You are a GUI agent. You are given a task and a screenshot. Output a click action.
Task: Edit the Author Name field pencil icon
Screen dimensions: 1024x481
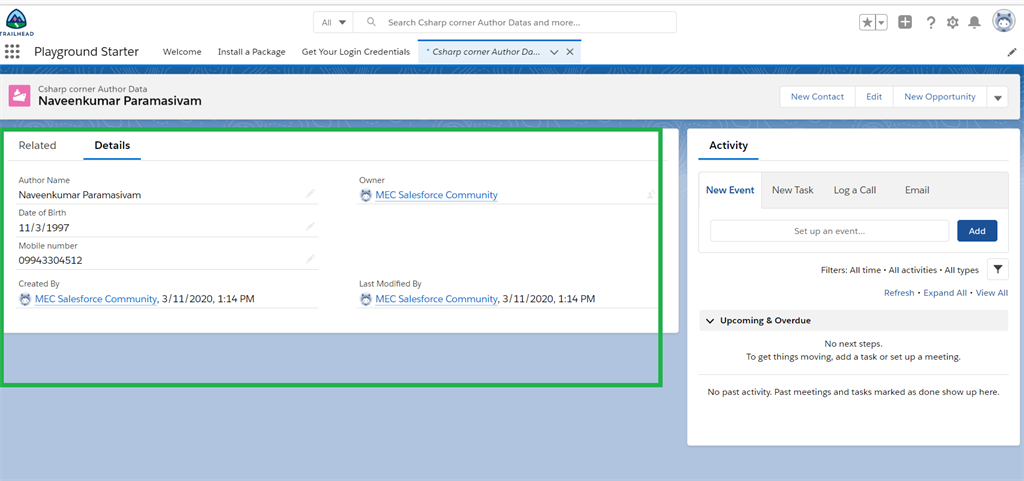pyautogui.click(x=310, y=194)
